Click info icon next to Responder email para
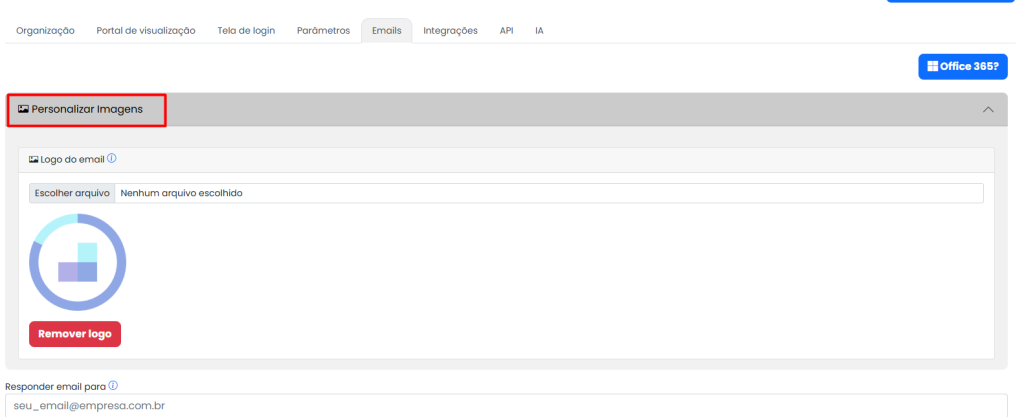Image resolution: width=1024 pixels, height=417 pixels. coord(113,386)
